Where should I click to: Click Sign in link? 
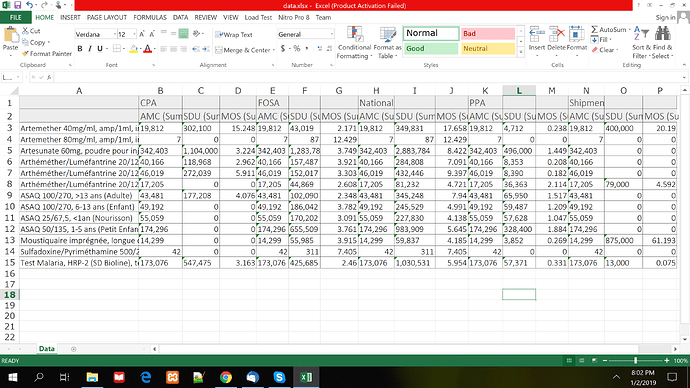tap(665, 18)
